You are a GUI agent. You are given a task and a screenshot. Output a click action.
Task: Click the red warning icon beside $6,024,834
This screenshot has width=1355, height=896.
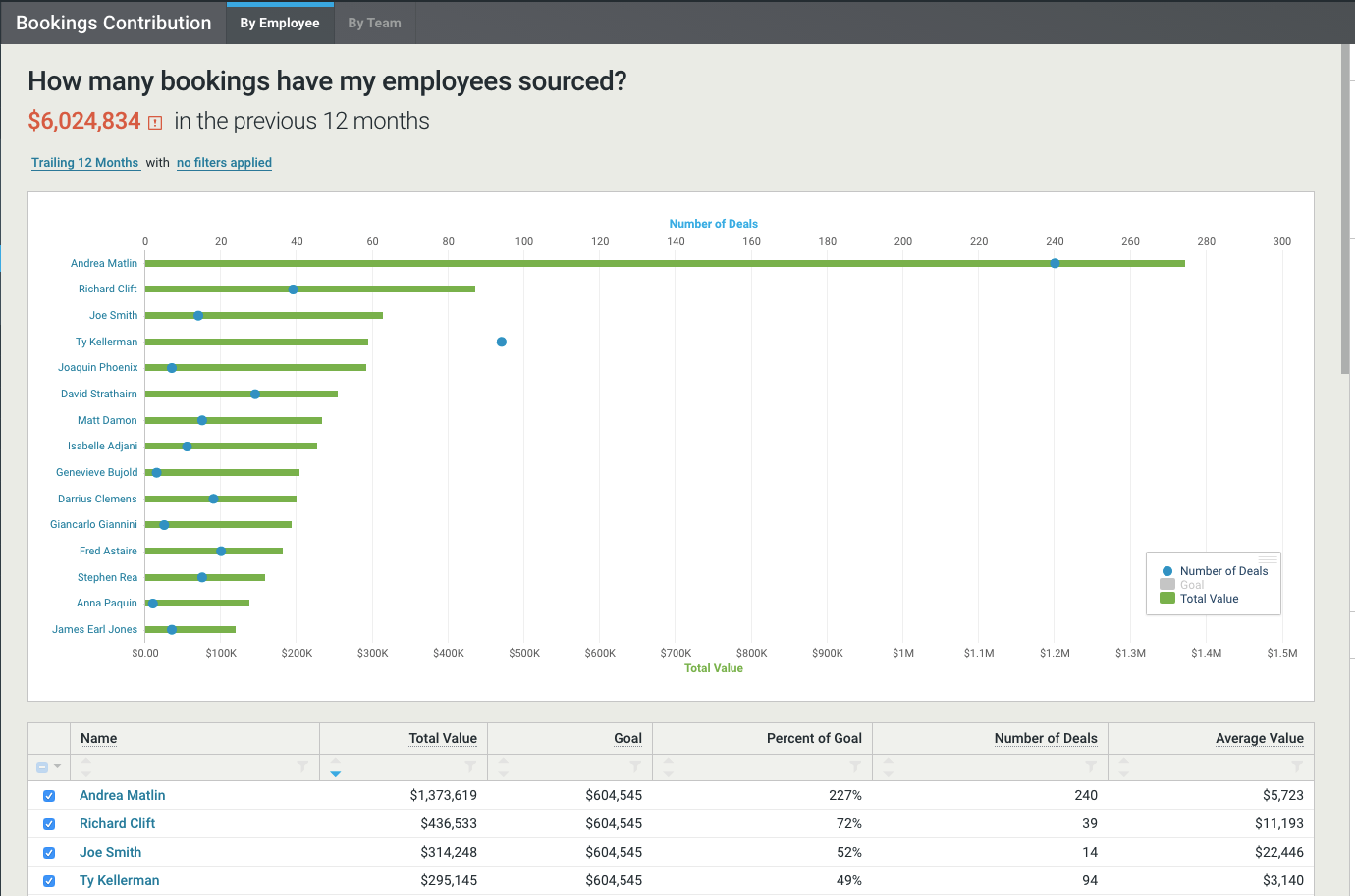click(155, 123)
